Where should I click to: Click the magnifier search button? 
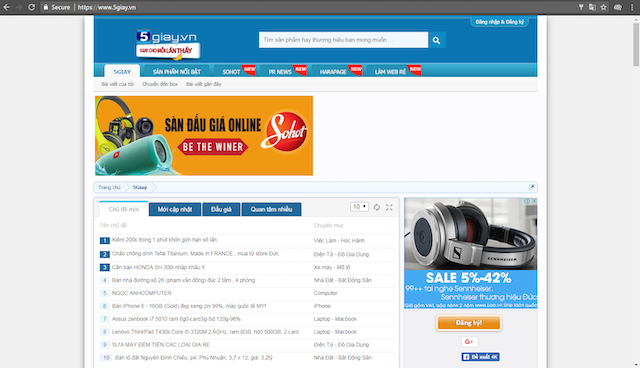point(436,40)
